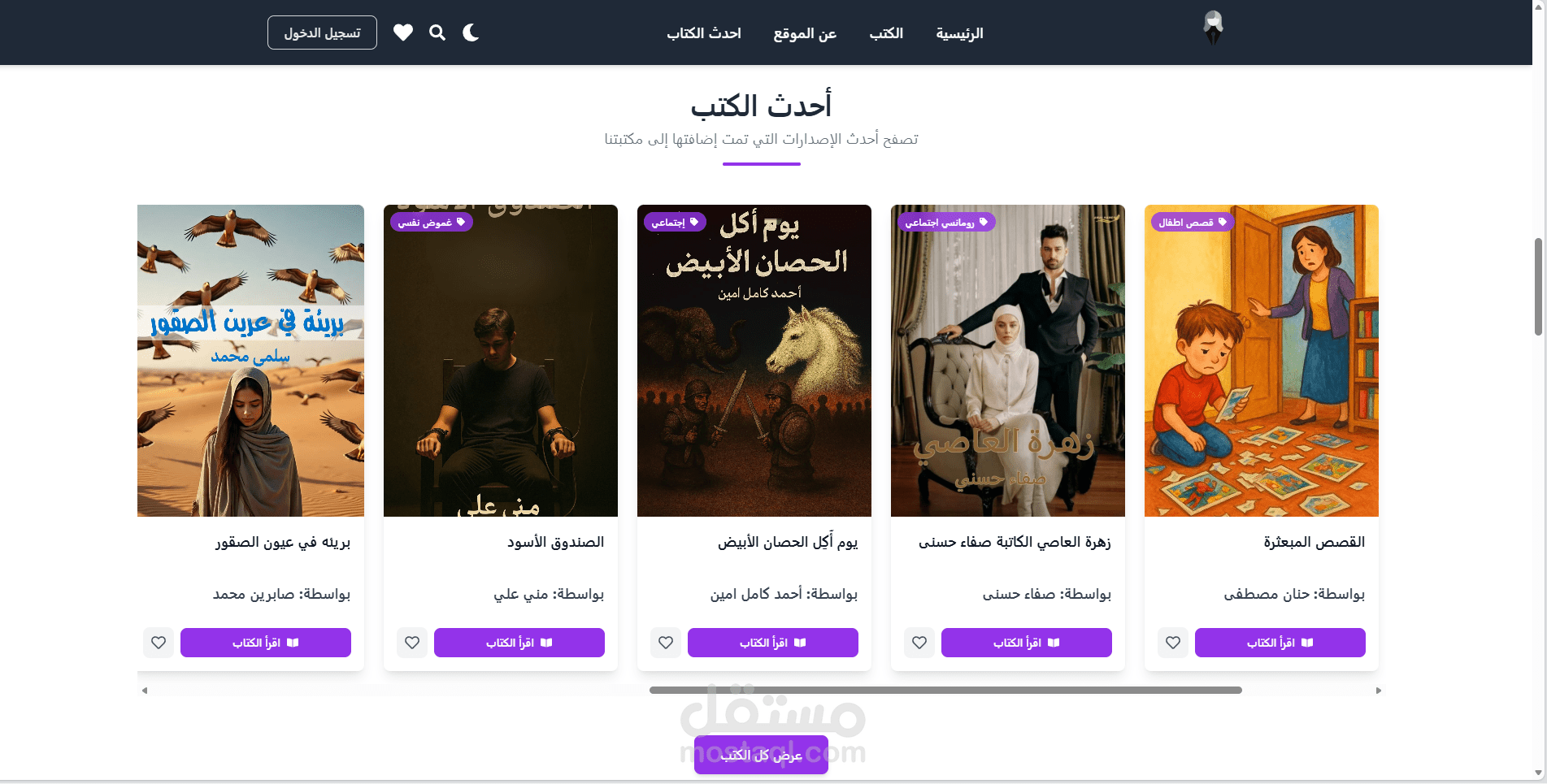
Task: Click the رومانسي اجتماعي category tag
Action: (946, 222)
